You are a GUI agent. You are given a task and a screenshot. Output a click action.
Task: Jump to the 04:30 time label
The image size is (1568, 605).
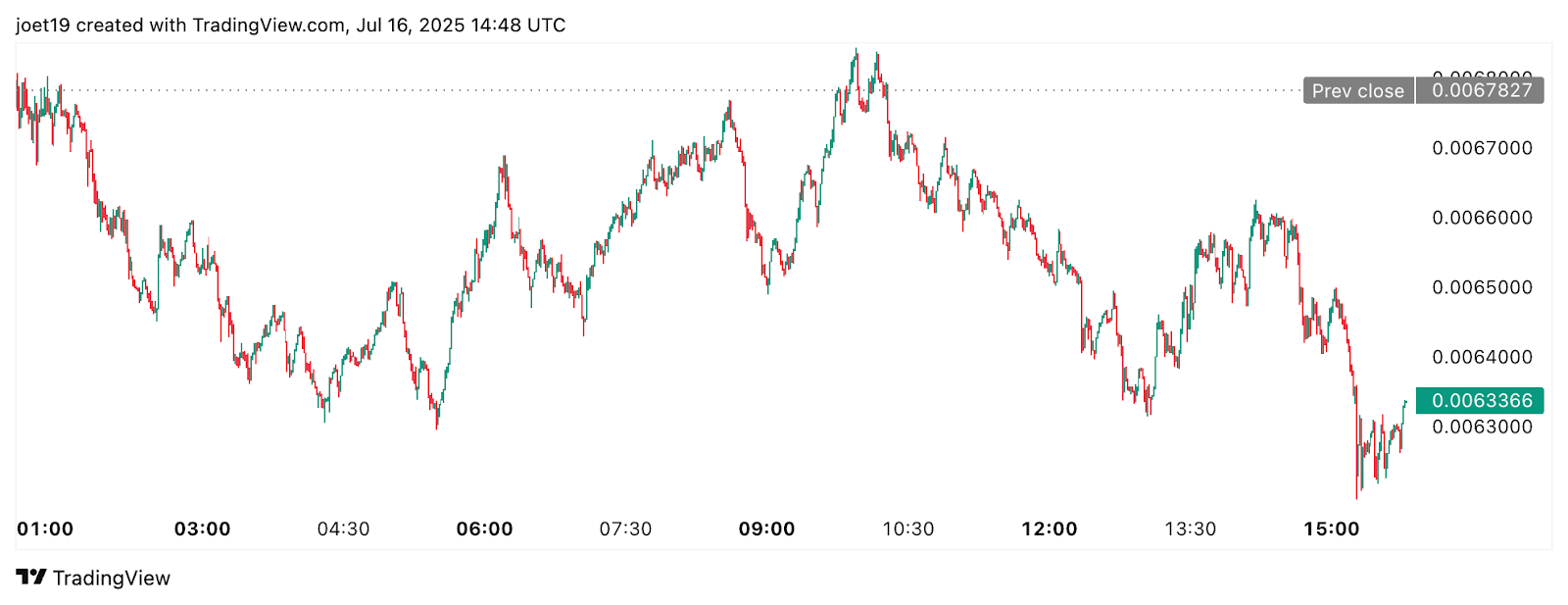(343, 529)
